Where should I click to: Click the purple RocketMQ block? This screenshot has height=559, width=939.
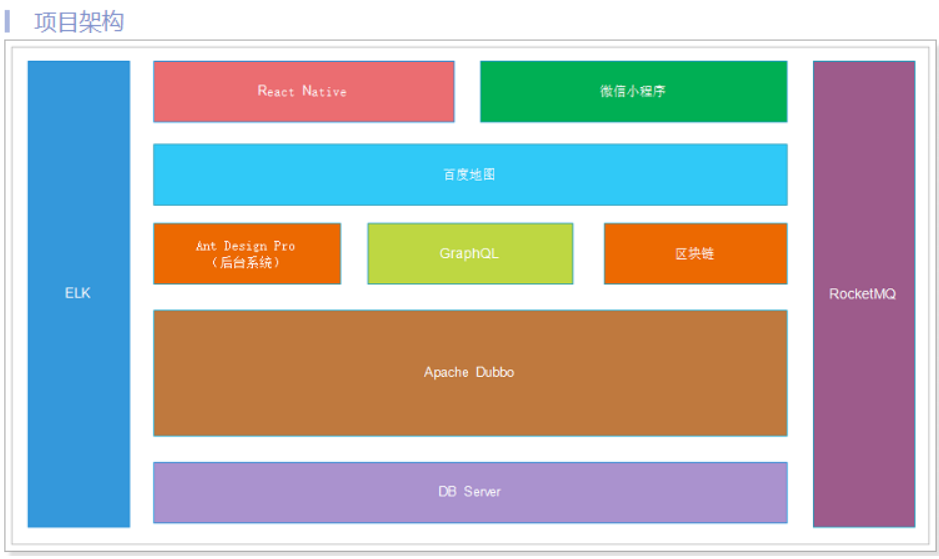(864, 294)
